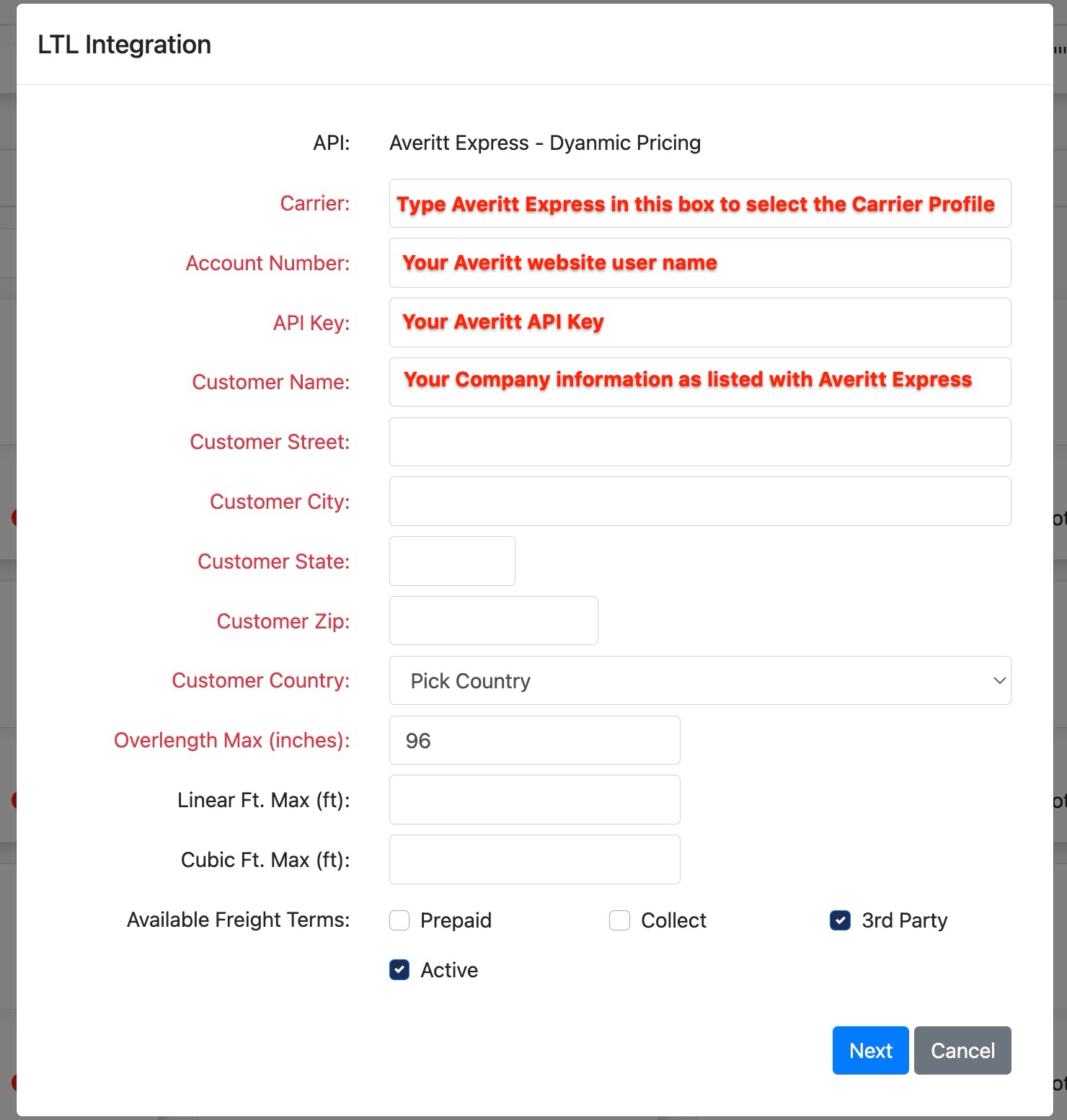The image size is (1067, 1120).
Task: Click the 'Averitt Express - Dyanmic Pricing' text
Action: coord(545,143)
